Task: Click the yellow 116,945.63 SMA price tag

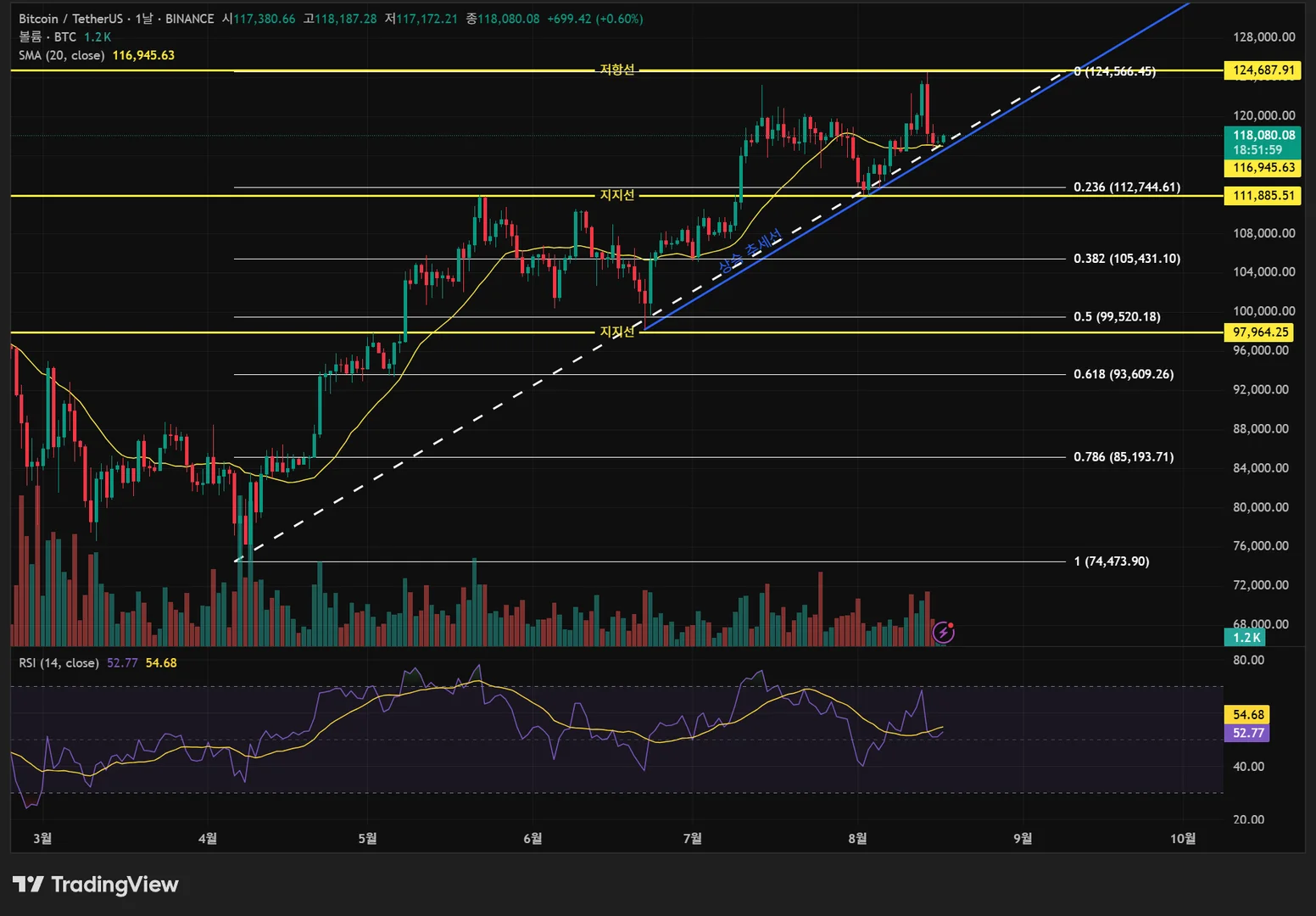Action: (x=1263, y=168)
